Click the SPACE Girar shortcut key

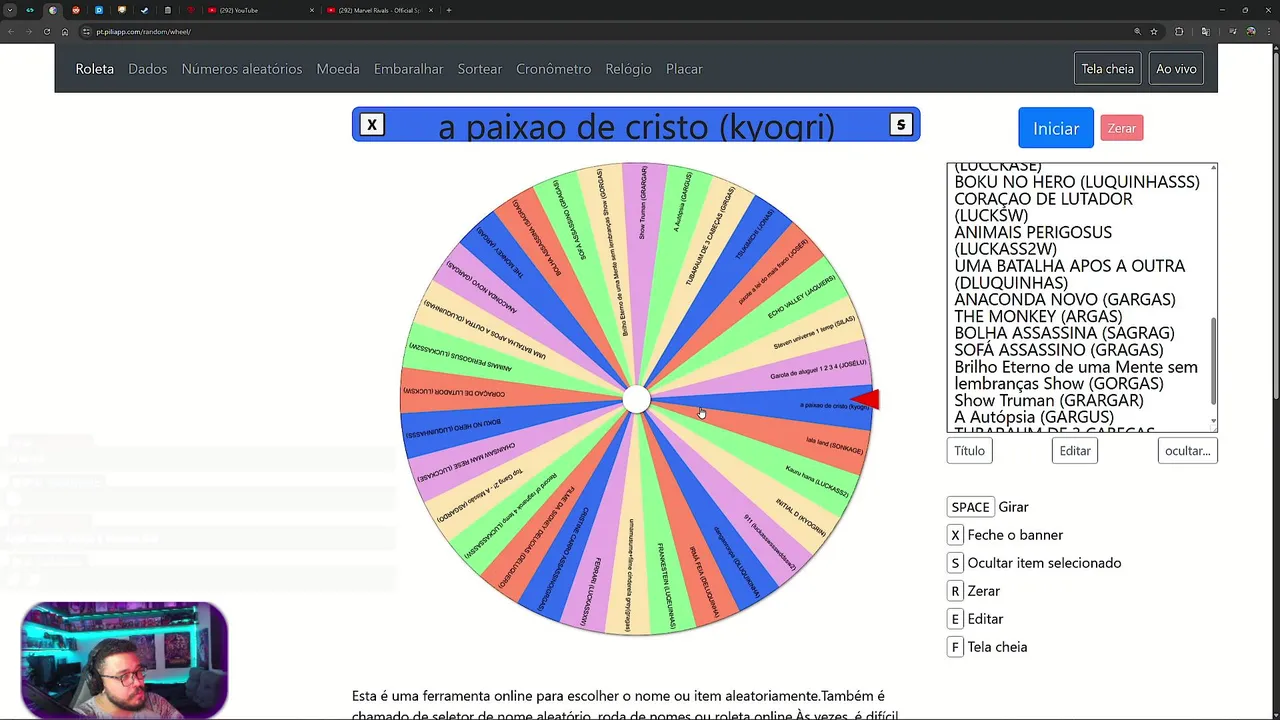tap(970, 507)
